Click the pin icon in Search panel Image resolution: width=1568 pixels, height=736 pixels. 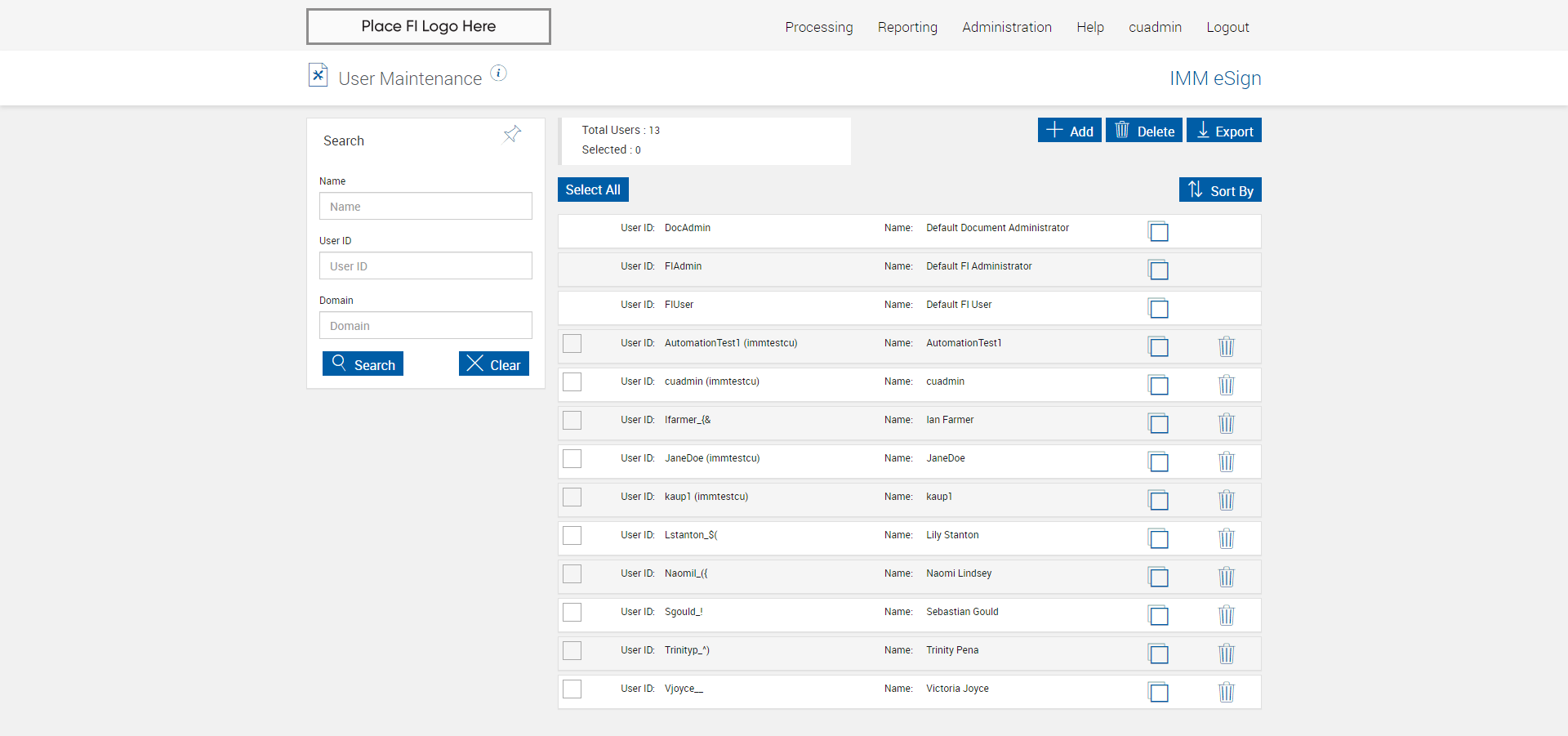pyautogui.click(x=512, y=134)
